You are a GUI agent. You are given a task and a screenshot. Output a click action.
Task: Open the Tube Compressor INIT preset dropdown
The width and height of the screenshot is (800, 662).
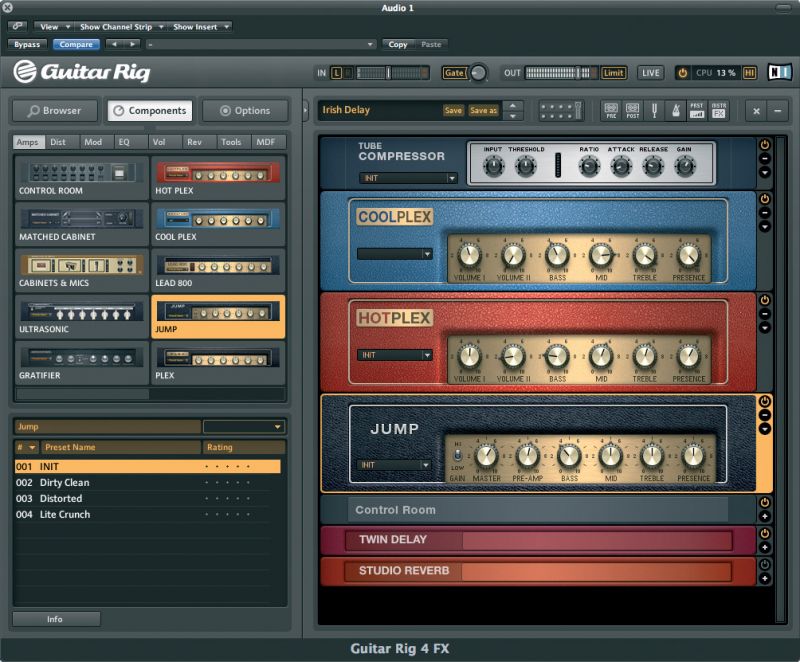click(x=408, y=178)
